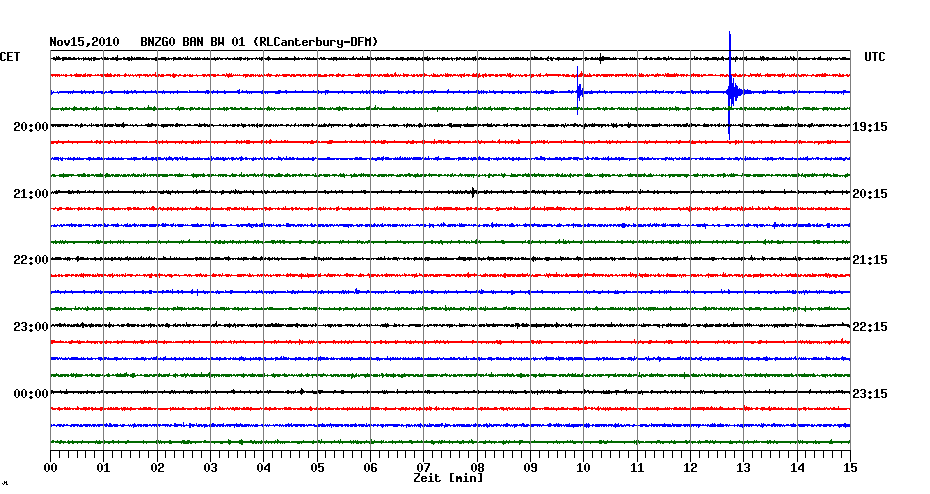Image resolution: width=930 pixels, height=494 pixels.
Task: Select the 00 tick on the minute axis
Action: (x=51, y=467)
